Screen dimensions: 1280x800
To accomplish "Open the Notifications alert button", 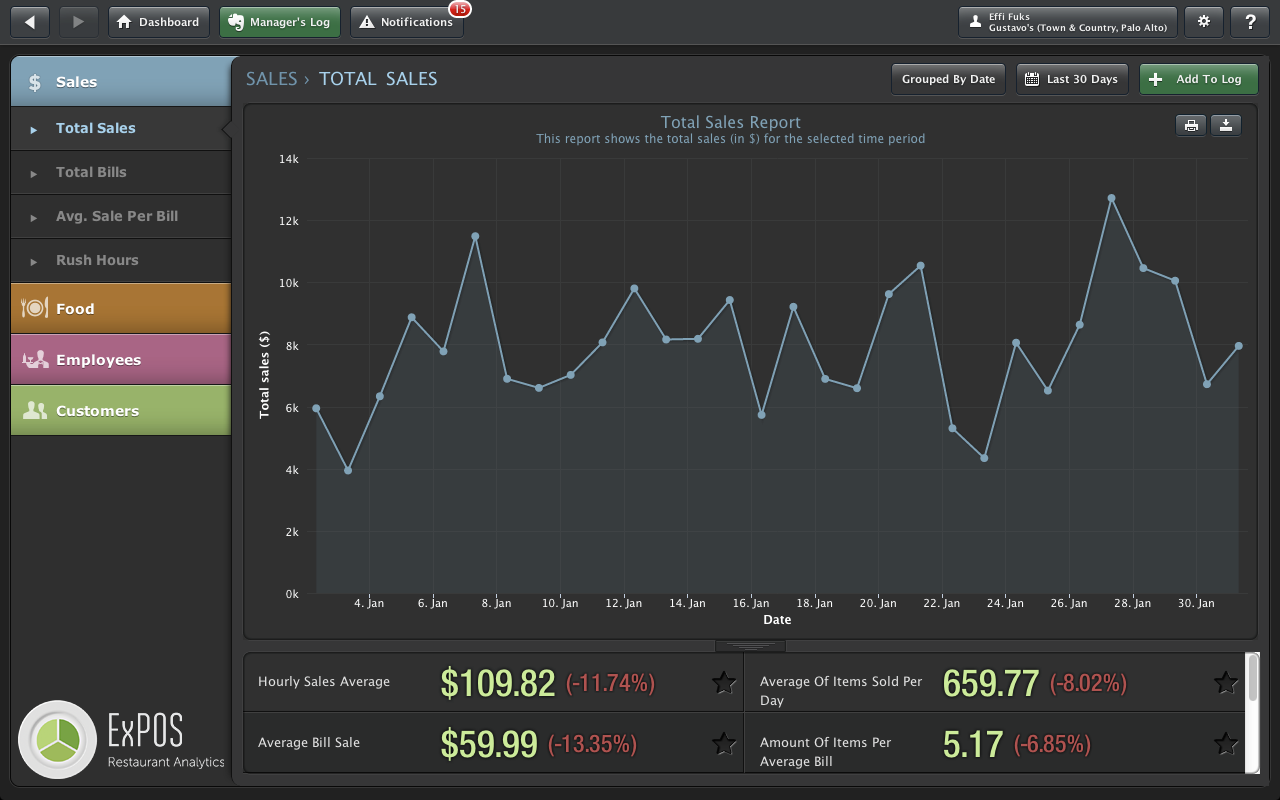I will click(407, 22).
